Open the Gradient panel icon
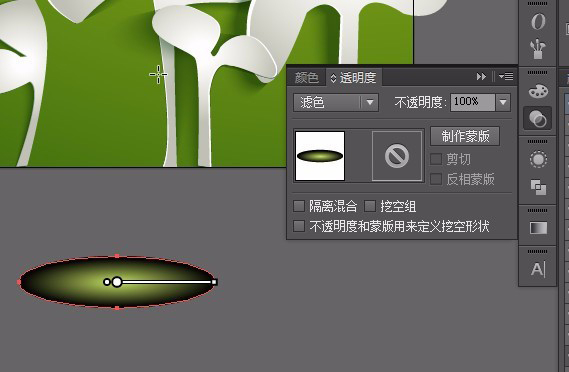Screen dimensions: 569x372 (x=538, y=228)
